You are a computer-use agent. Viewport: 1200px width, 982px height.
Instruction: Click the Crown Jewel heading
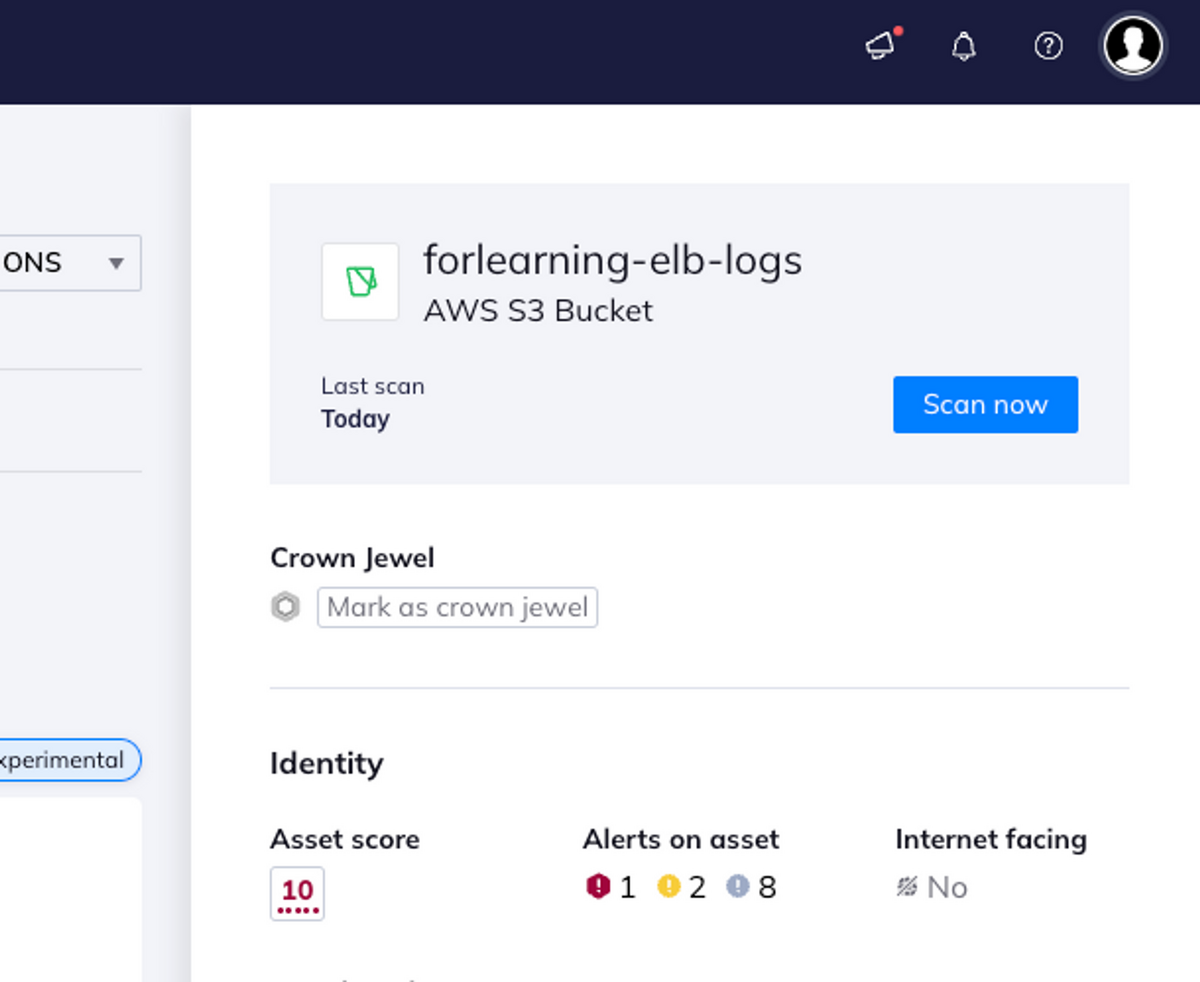point(352,558)
